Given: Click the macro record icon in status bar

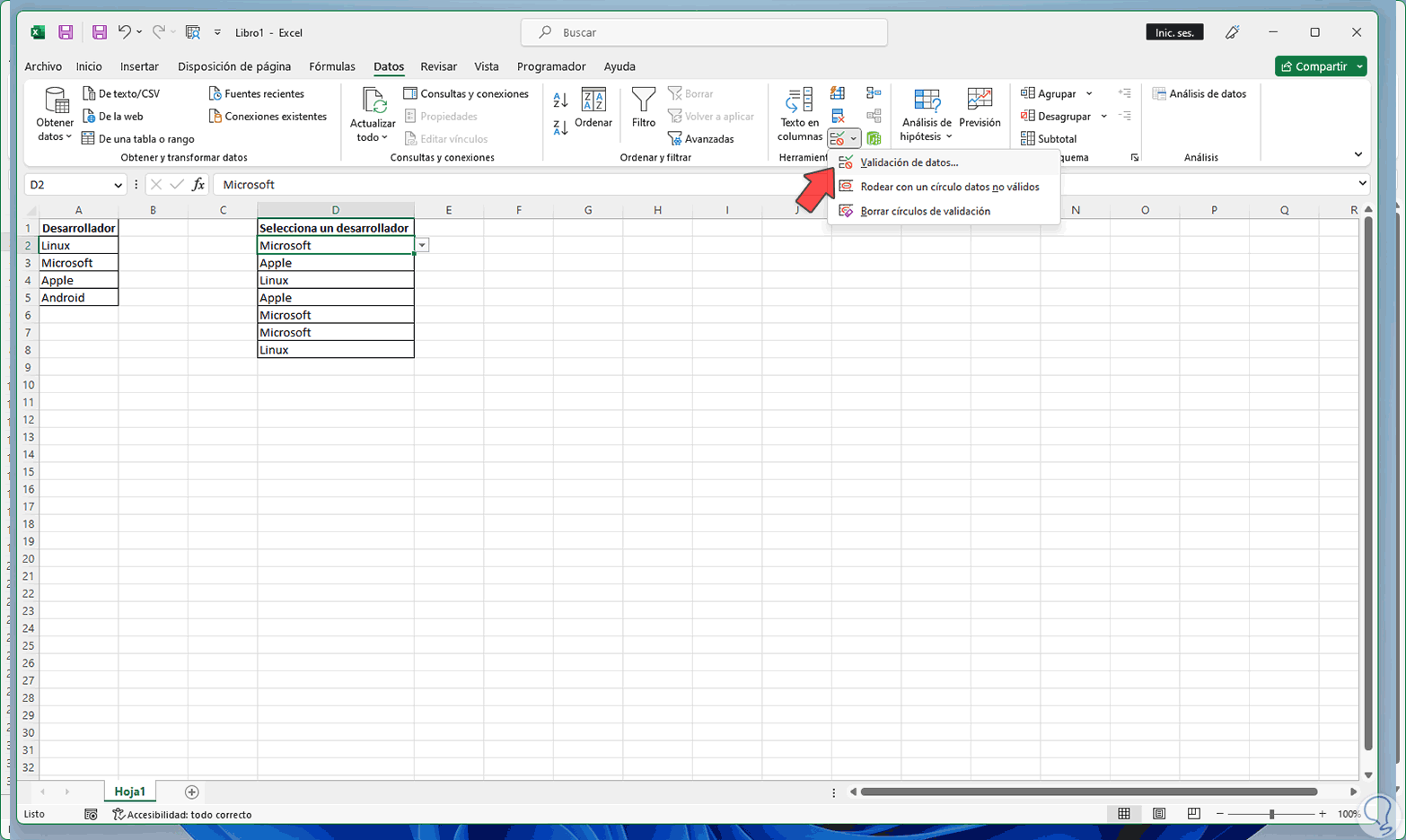Looking at the screenshot, I should click(x=91, y=814).
